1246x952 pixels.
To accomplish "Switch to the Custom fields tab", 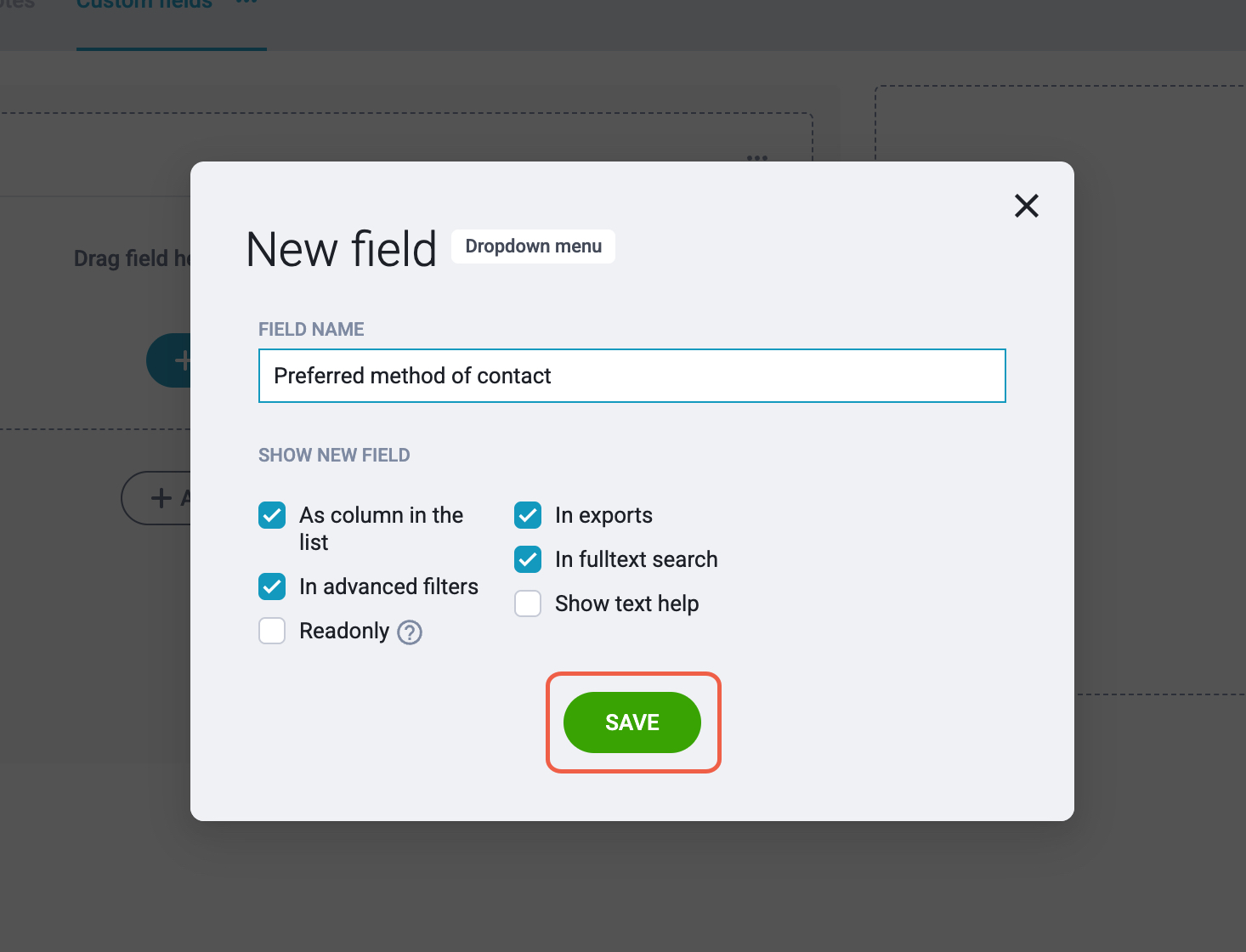I will click(x=144, y=4).
